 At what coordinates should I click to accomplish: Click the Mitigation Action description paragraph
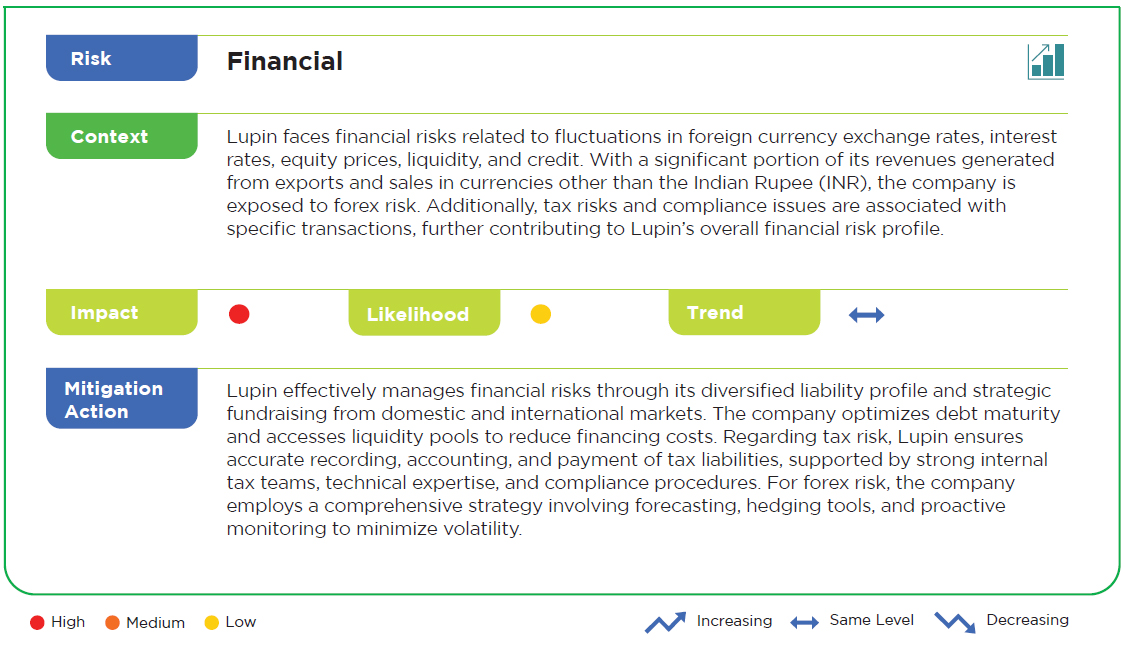[x=644, y=459]
